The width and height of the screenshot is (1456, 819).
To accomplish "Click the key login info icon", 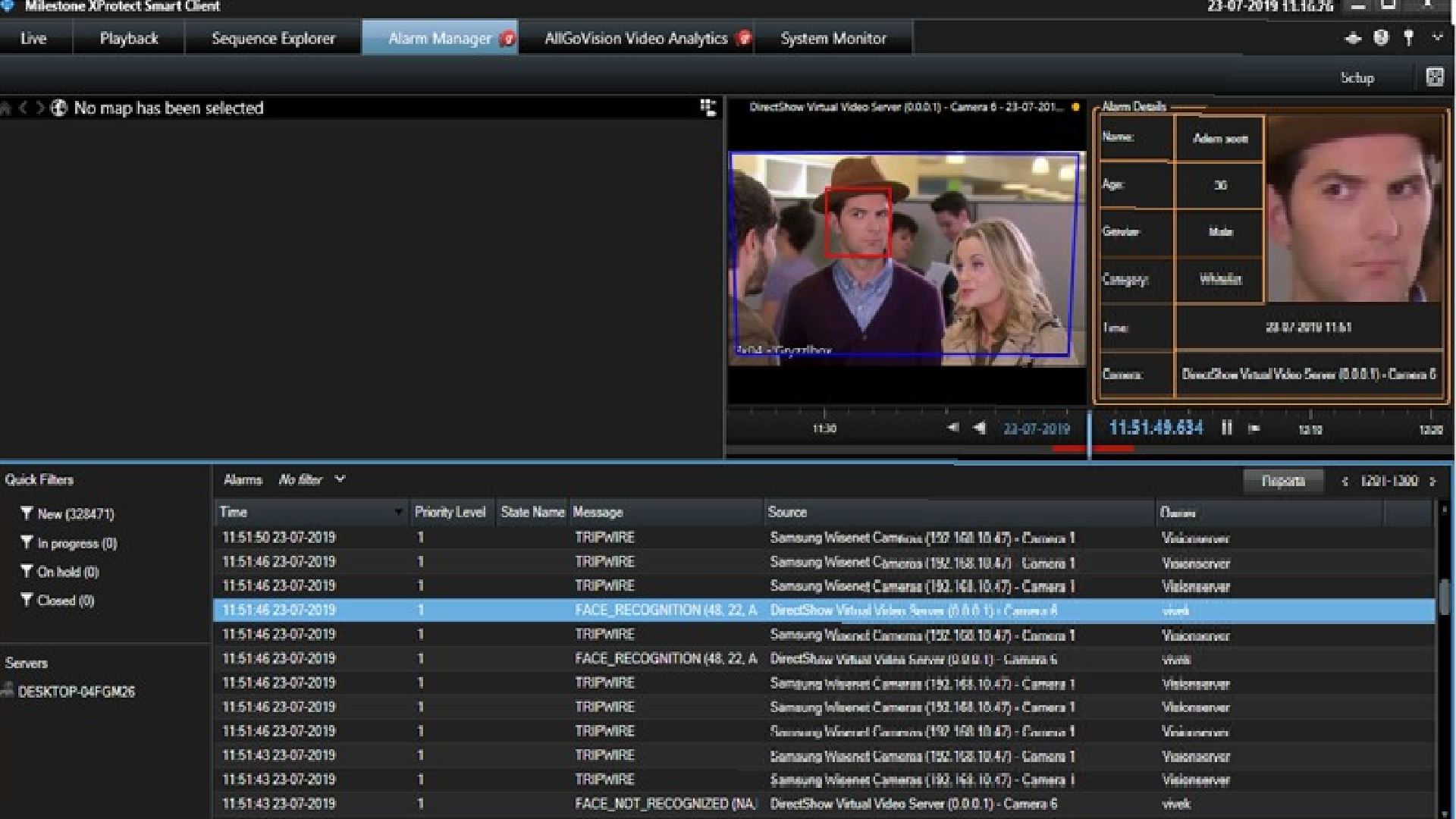I will coord(1409,38).
